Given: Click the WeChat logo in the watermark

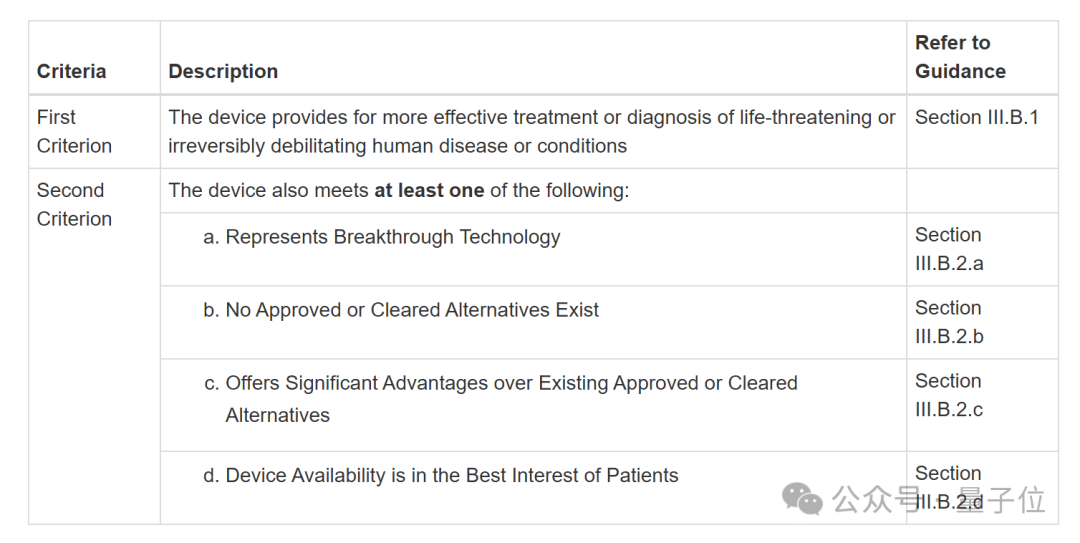Looking at the screenshot, I should click(803, 498).
